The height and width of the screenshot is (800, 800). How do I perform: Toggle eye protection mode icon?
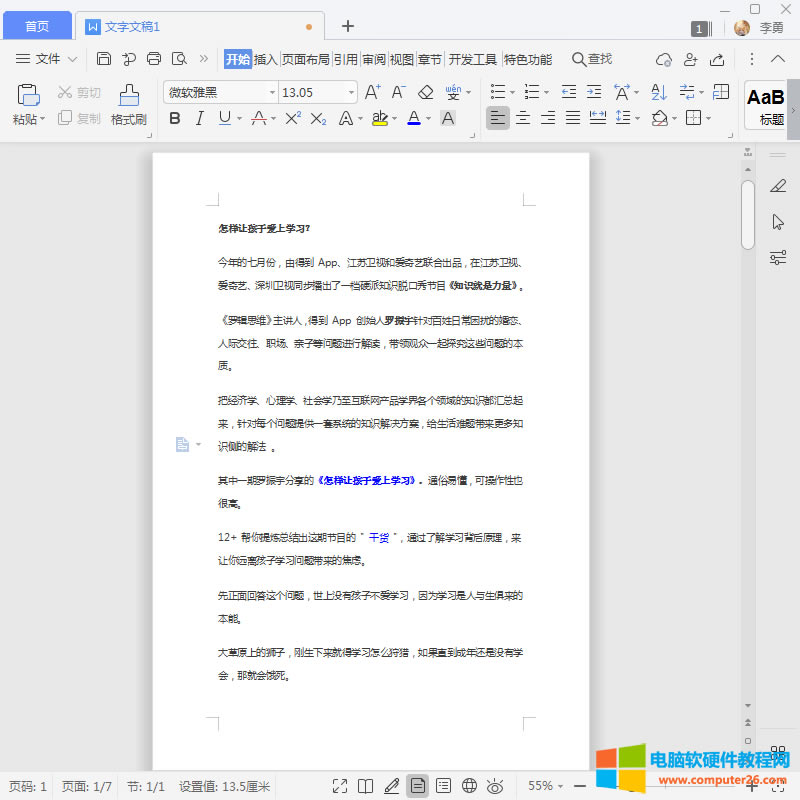[x=494, y=786]
